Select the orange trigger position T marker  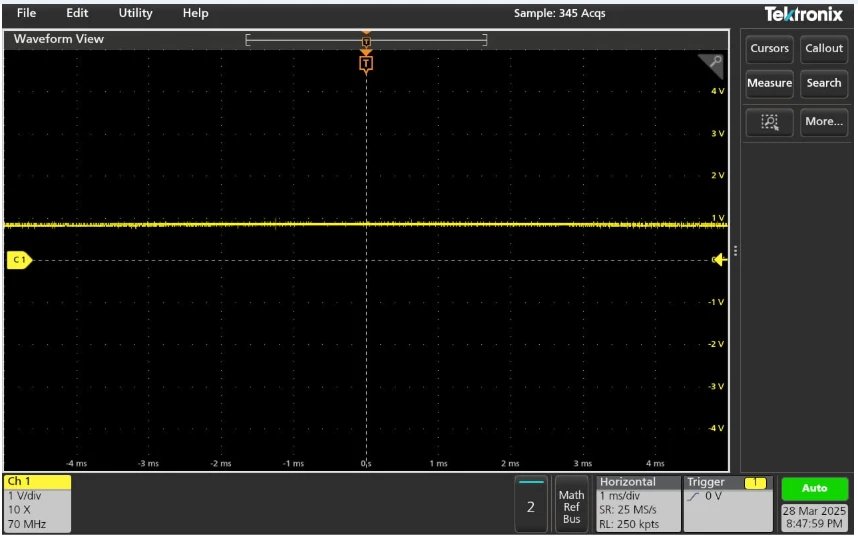[366, 64]
